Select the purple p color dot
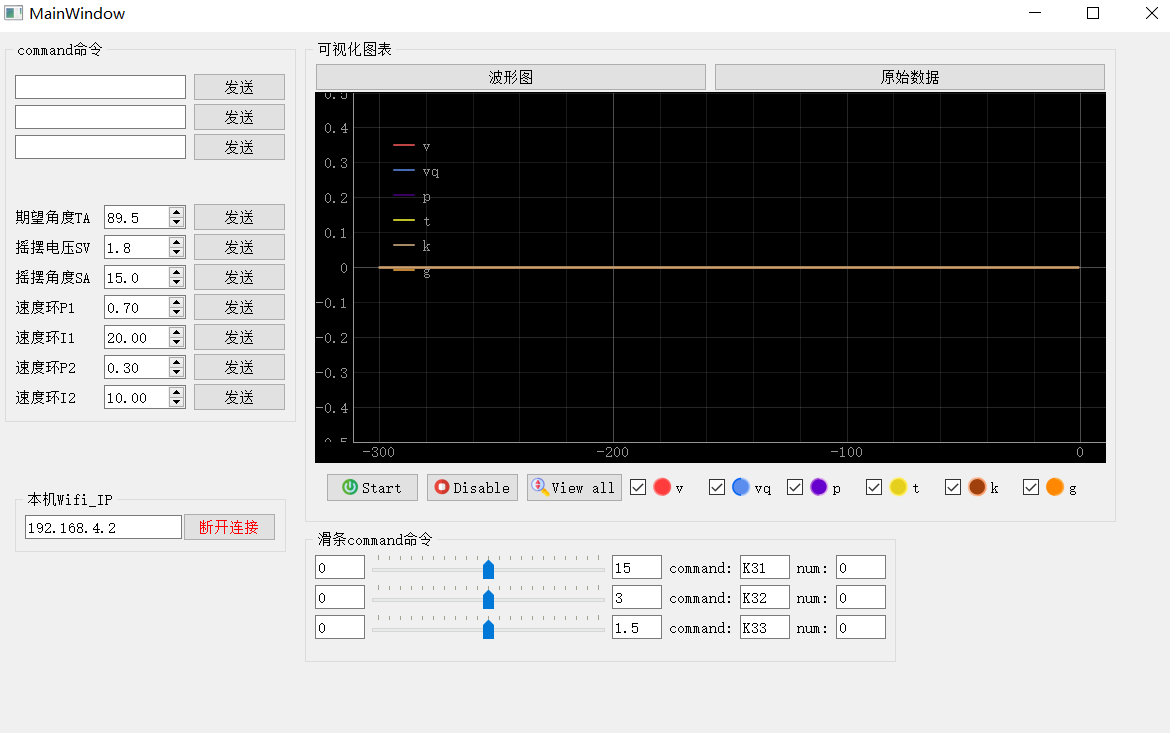This screenshot has width=1170, height=733. 819,487
